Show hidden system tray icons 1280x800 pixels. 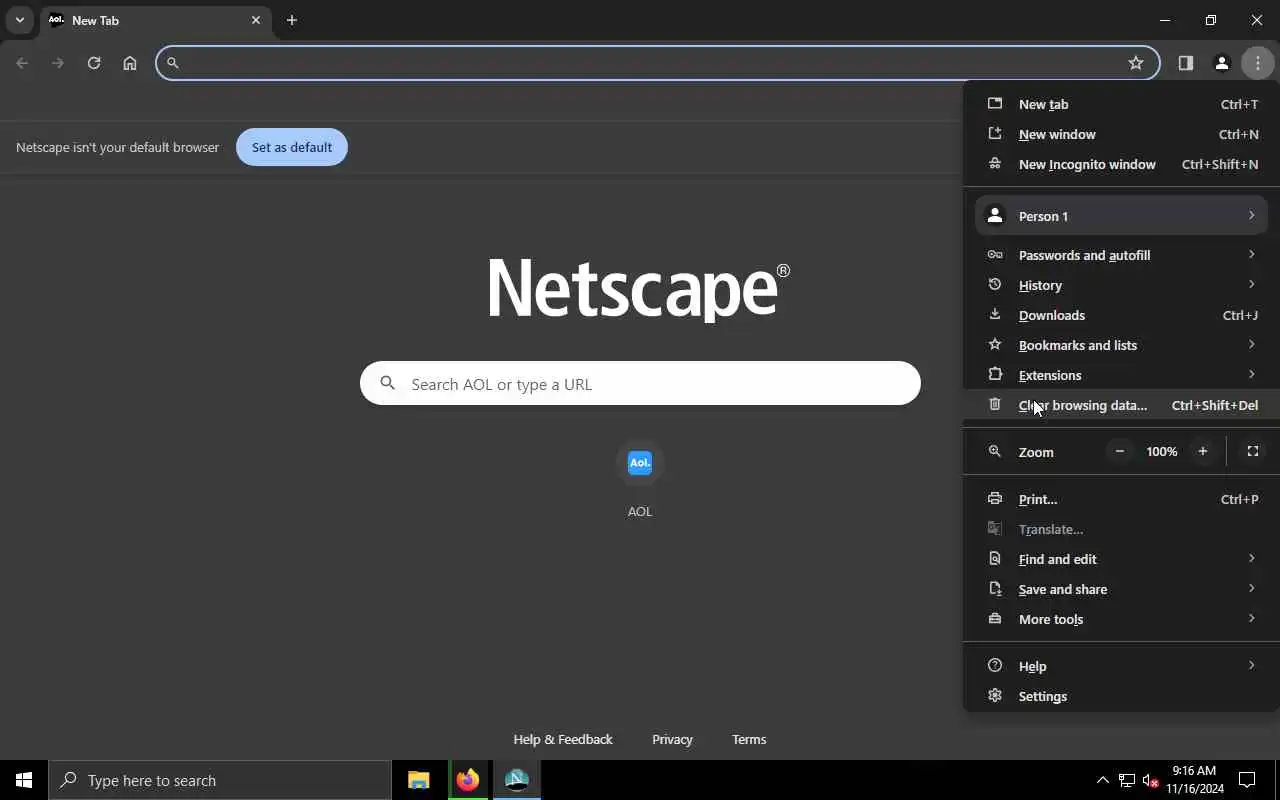pos(1103,780)
